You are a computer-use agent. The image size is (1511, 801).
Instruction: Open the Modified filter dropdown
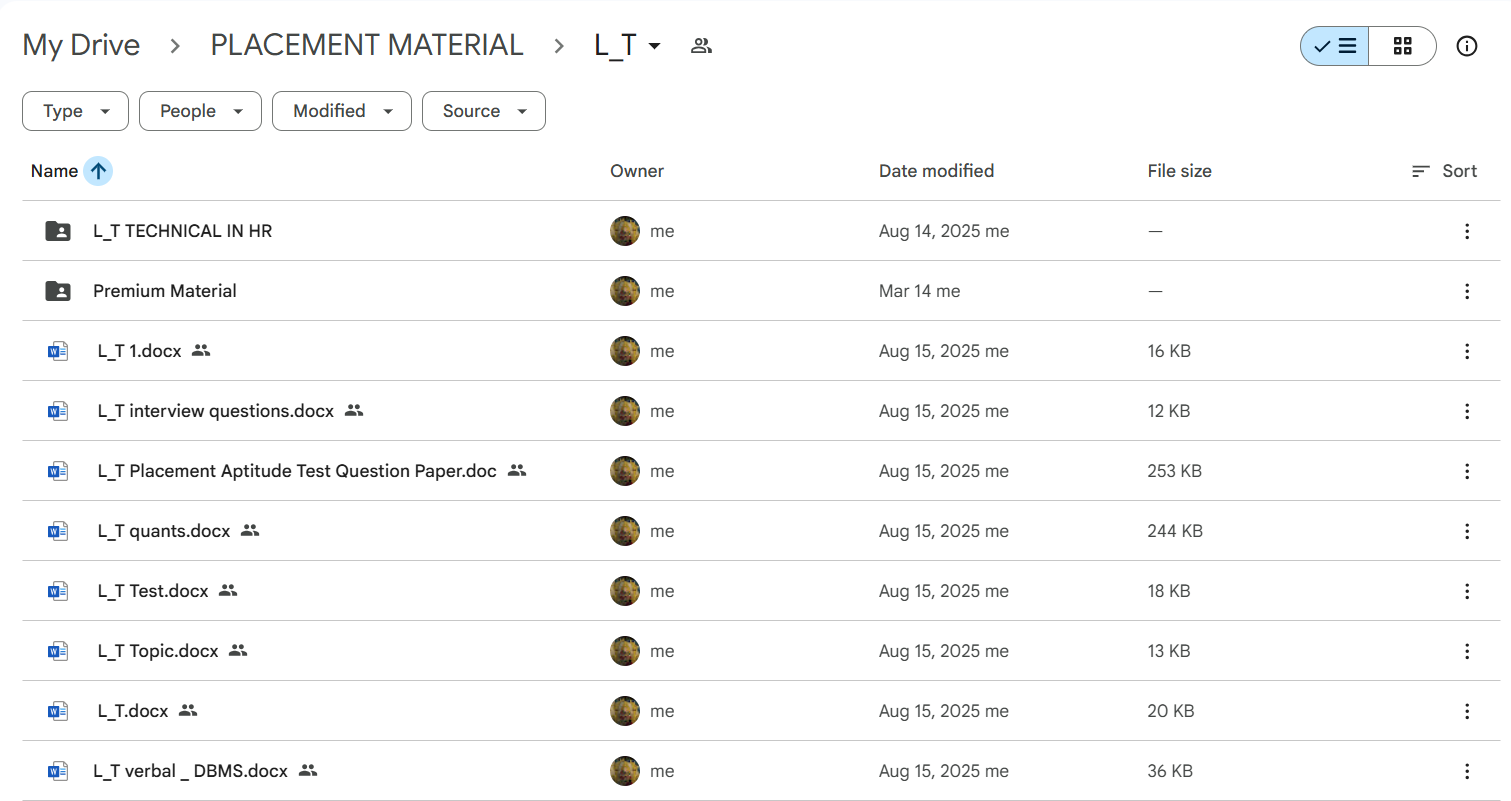(342, 111)
